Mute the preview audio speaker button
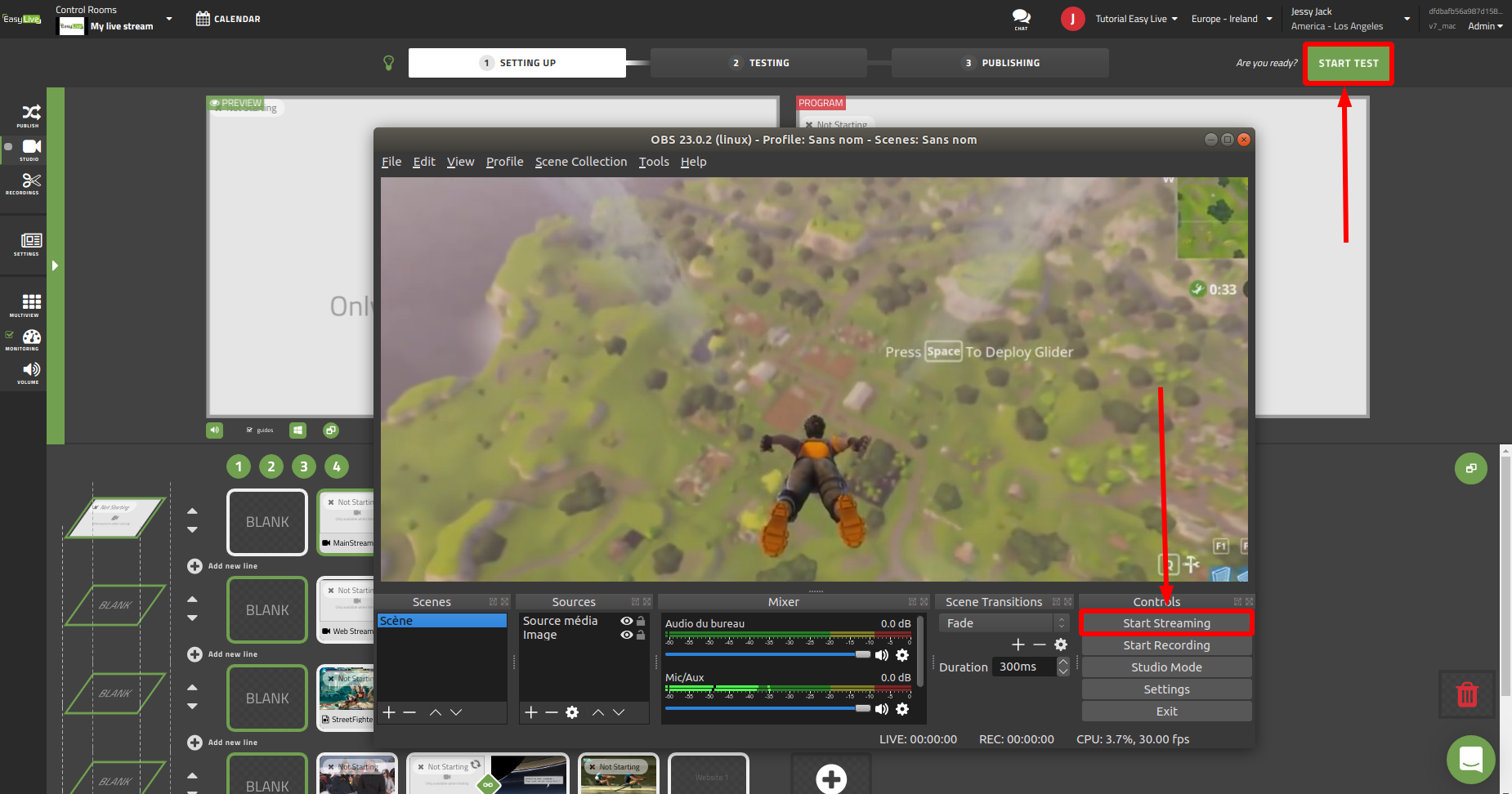The height and width of the screenshot is (794, 1512). point(214,430)
